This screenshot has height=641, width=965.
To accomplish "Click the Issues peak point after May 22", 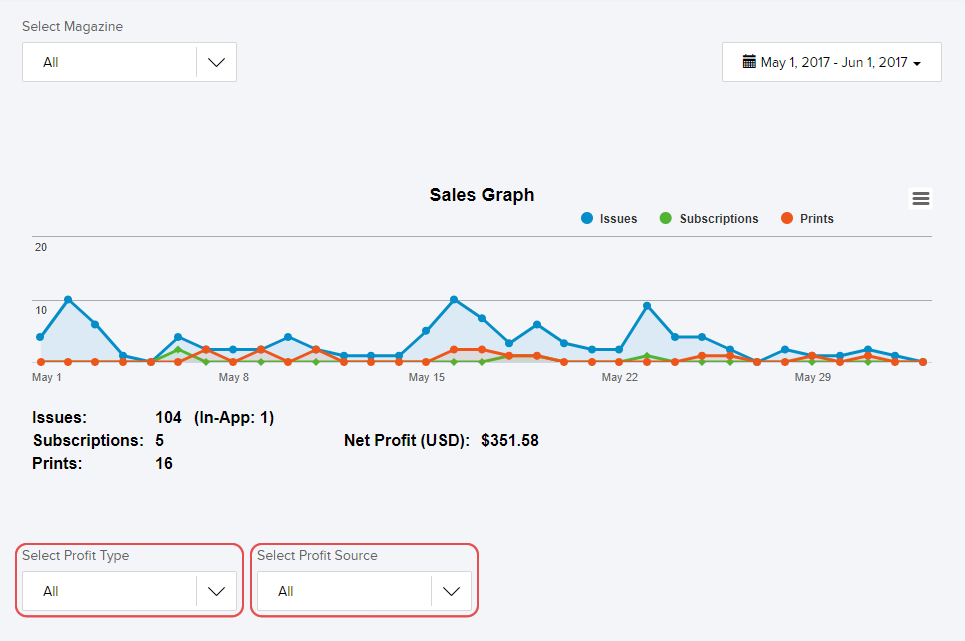I will click(647, 306).
